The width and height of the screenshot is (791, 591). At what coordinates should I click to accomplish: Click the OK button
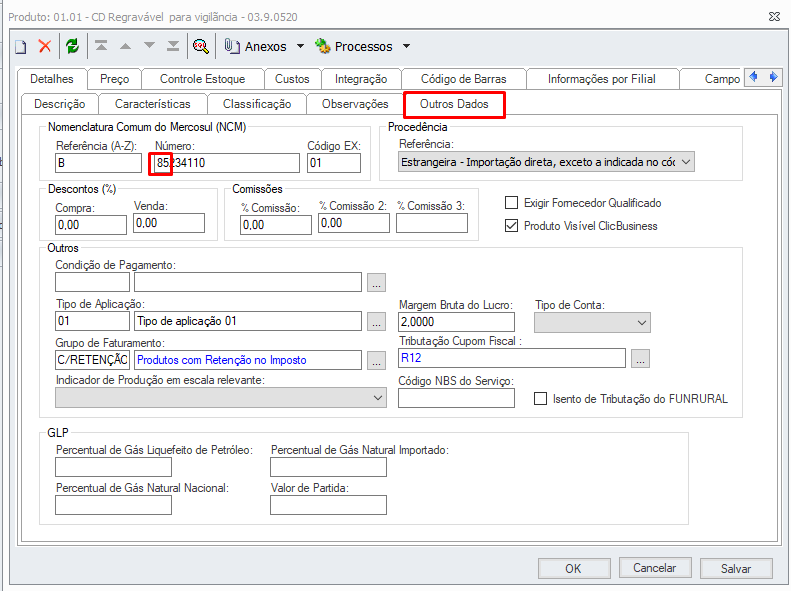click(574, 568)
